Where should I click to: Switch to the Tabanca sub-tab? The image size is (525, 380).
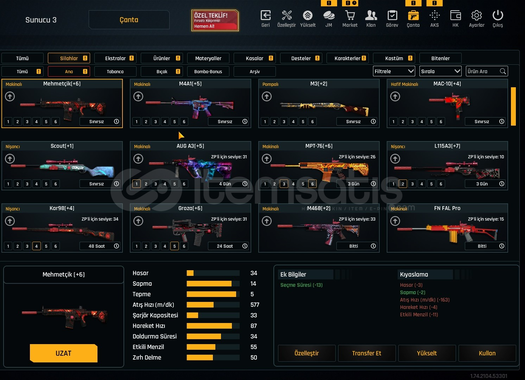click(116, 71)
